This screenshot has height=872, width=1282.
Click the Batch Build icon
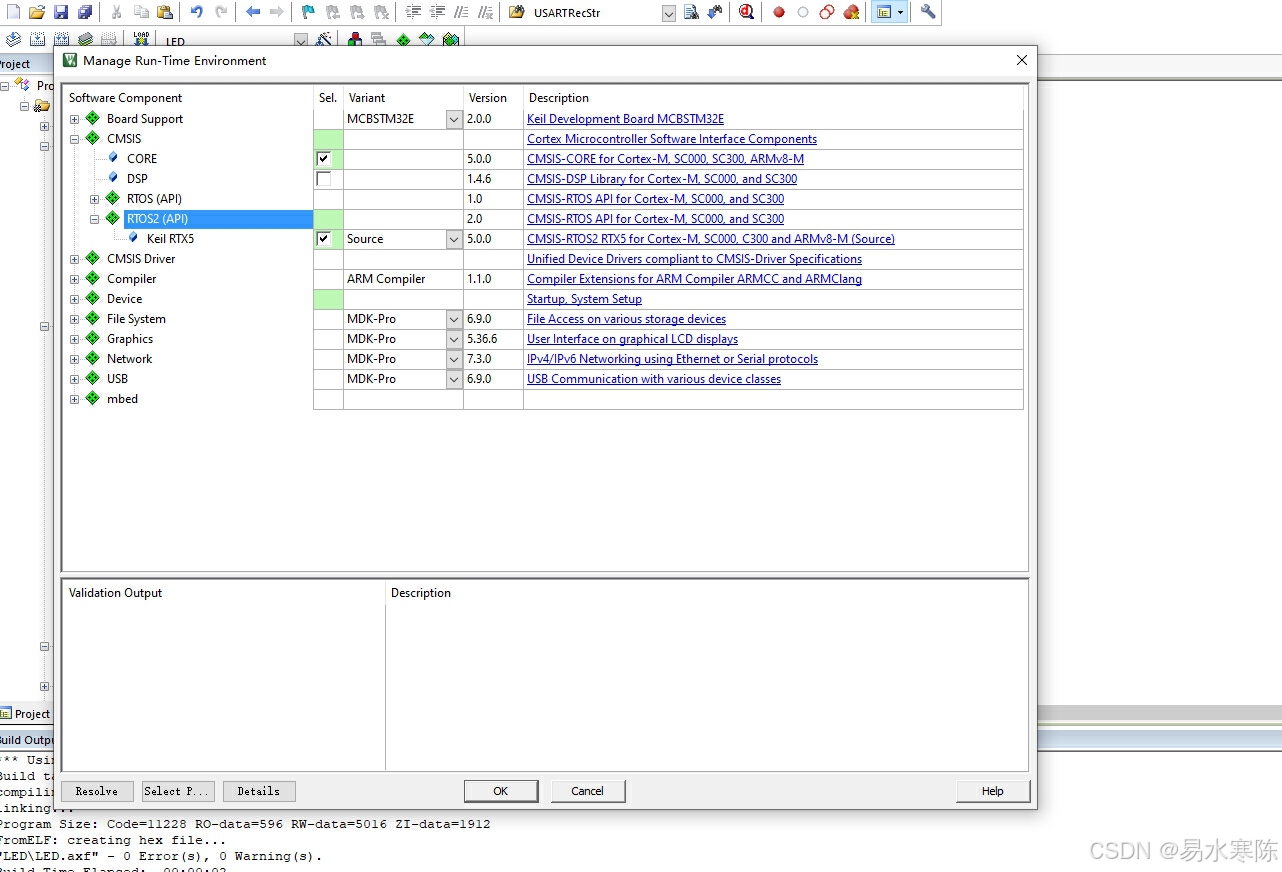tap(85, 40)
